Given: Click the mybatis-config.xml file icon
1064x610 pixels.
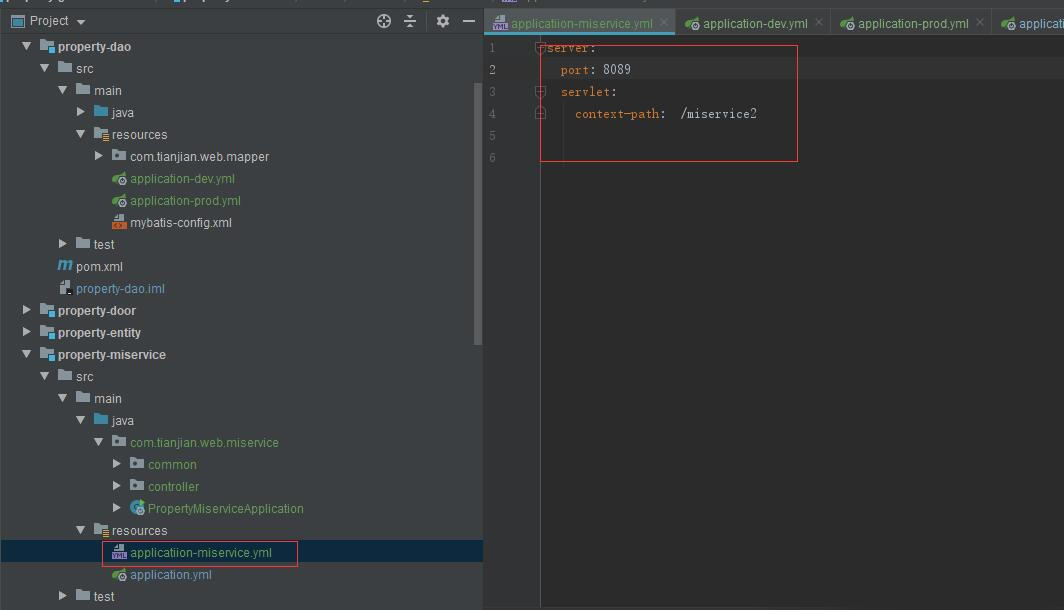Looking at the screenshot, I should (119, 222).
